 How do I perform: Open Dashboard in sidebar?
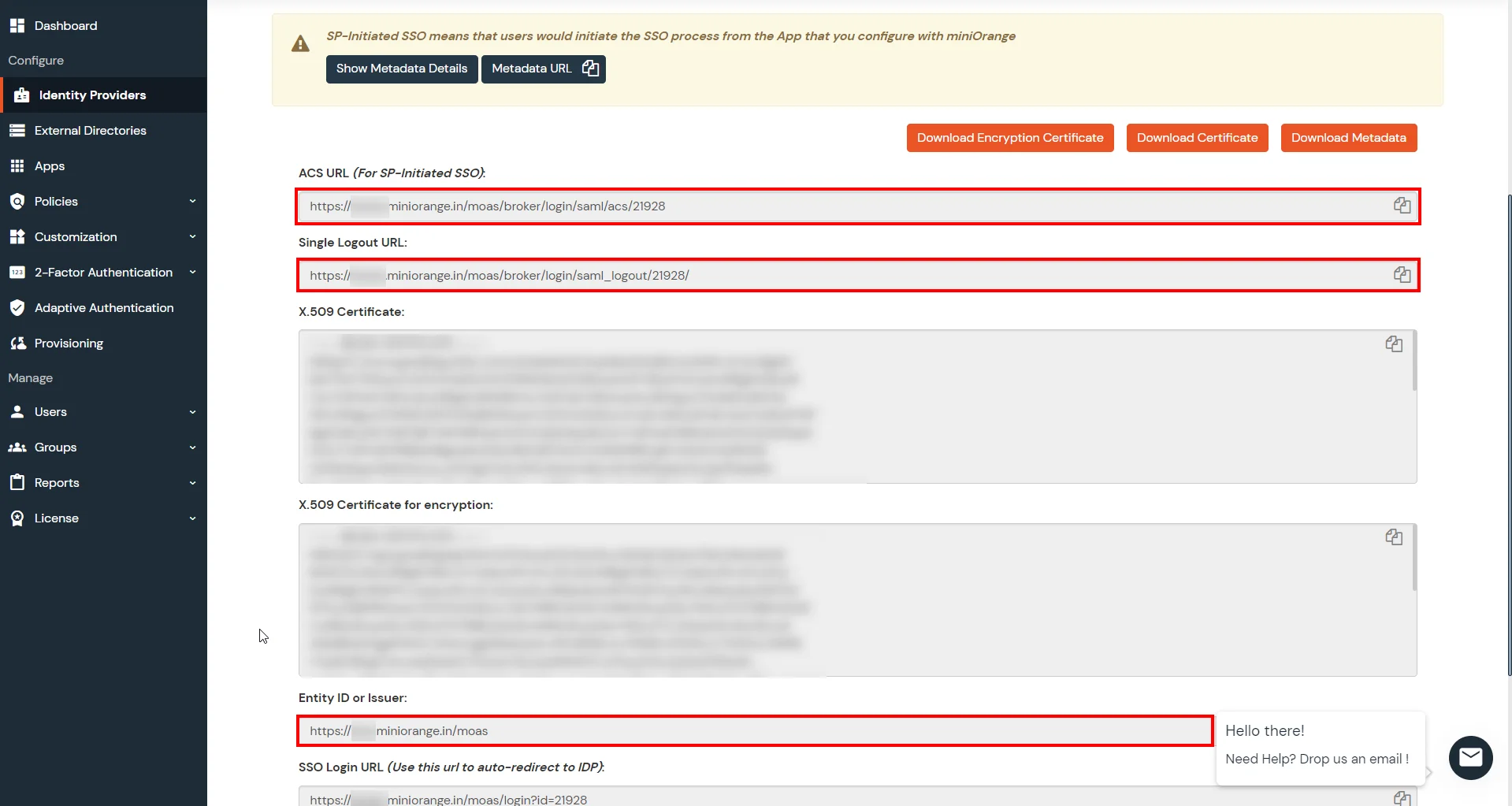[103, 26]
